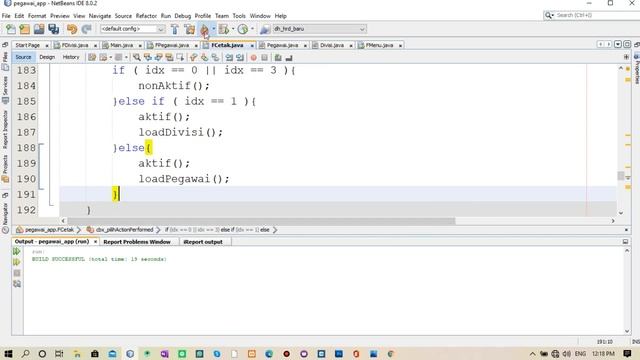Open the Windows Start menu
Viewport: 640px width, 360px height.
(x=8, y=353)
